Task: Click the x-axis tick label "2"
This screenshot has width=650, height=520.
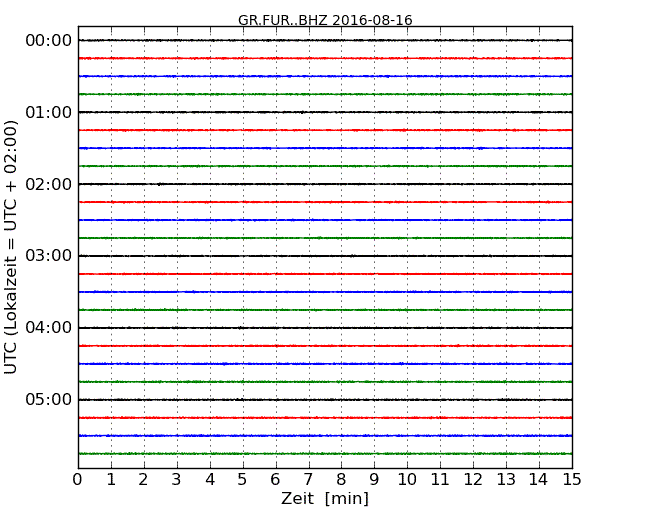Action: tap(143, 480)
